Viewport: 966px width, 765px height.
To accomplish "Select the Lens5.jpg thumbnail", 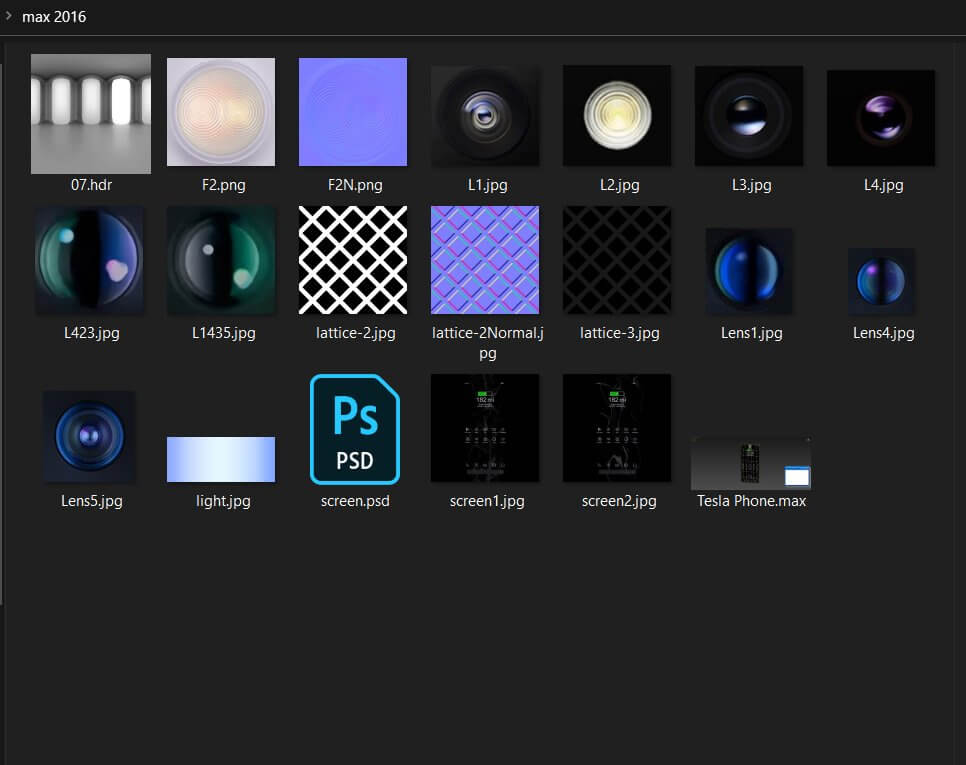I will [x=89, y=436].
